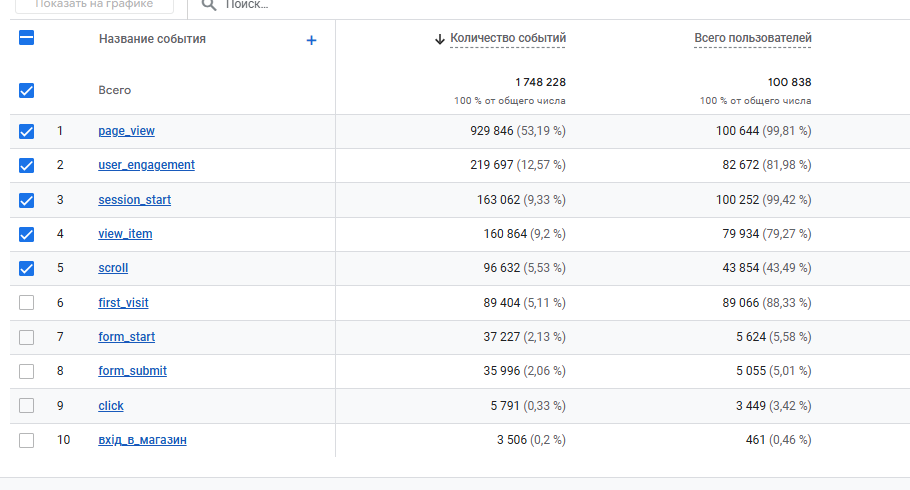
Task: Sort by Всего пользователей column header
Action: [752, 39]
